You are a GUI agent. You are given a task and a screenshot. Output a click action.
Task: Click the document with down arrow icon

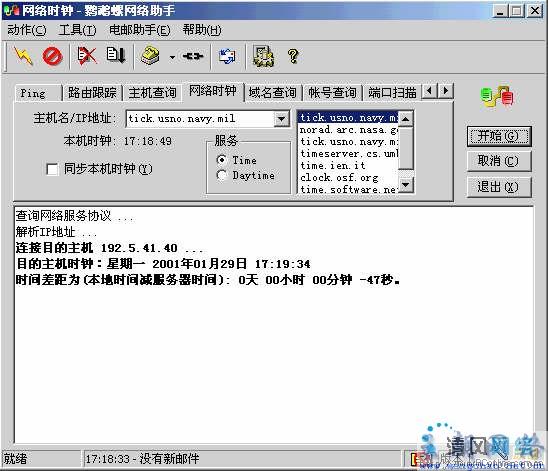click(116, 55)
